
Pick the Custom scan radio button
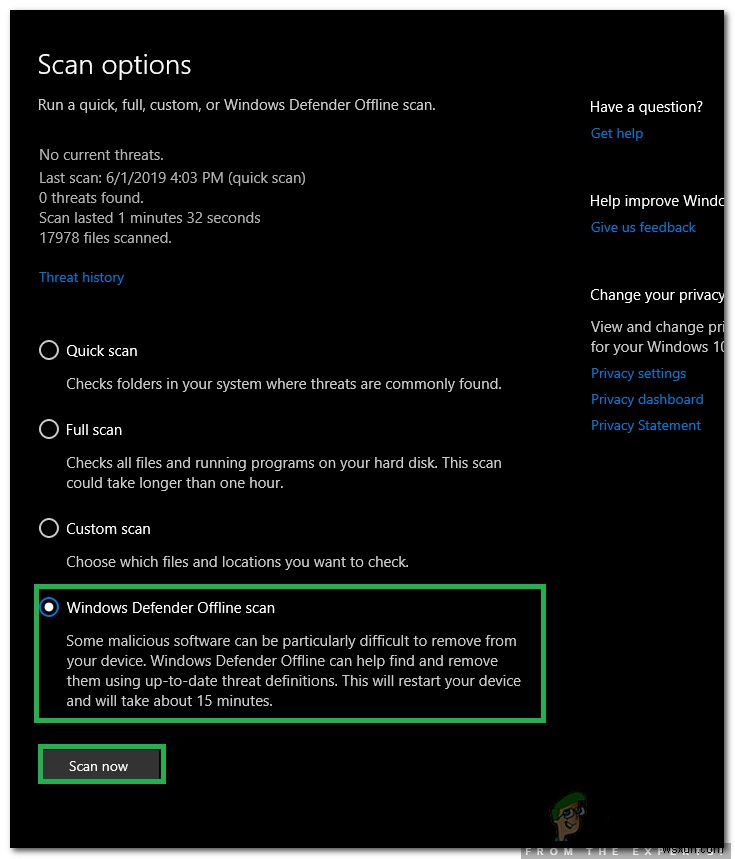click(48, 529)
